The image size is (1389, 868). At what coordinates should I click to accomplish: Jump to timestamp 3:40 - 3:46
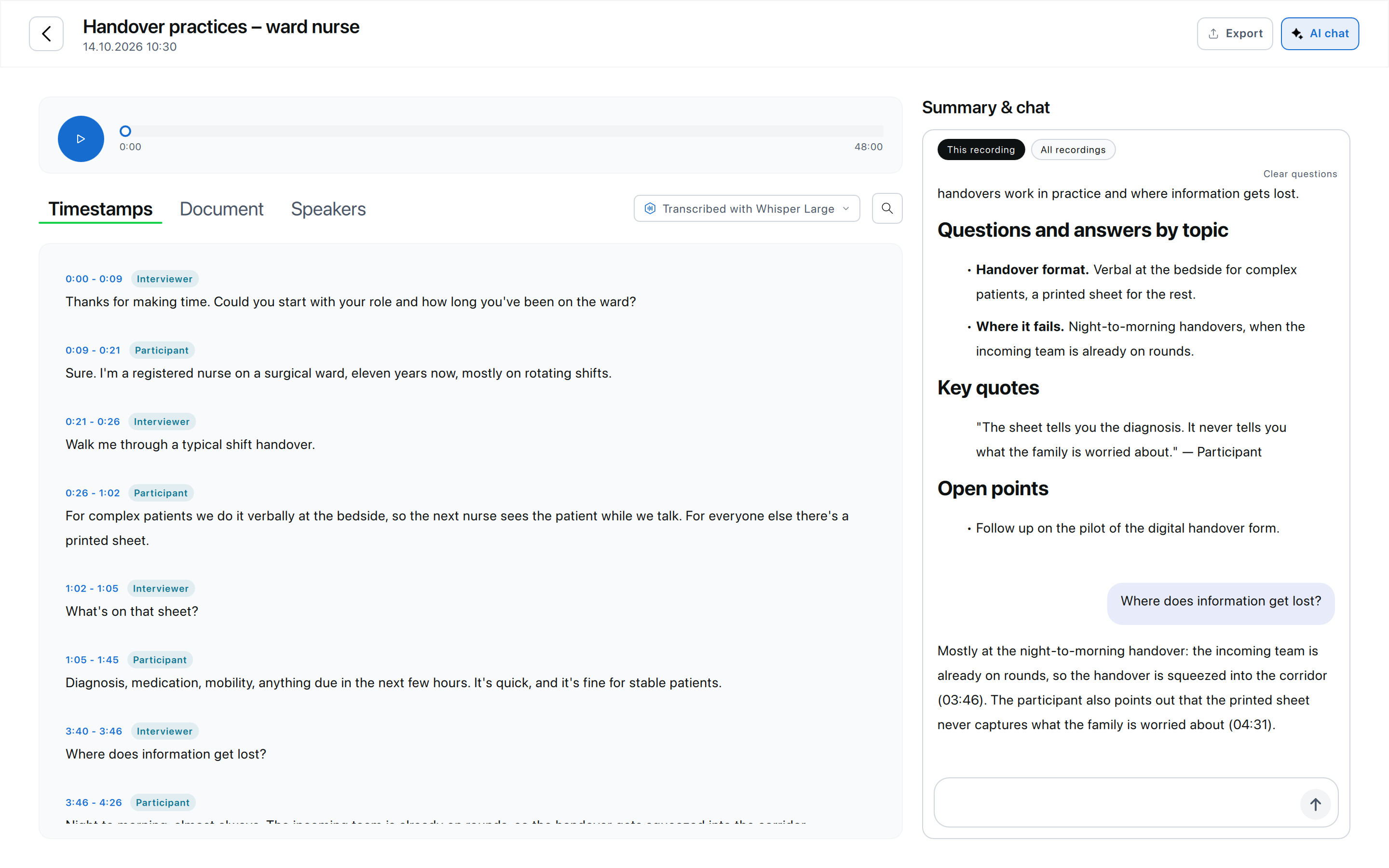click(x=94, y=732)
